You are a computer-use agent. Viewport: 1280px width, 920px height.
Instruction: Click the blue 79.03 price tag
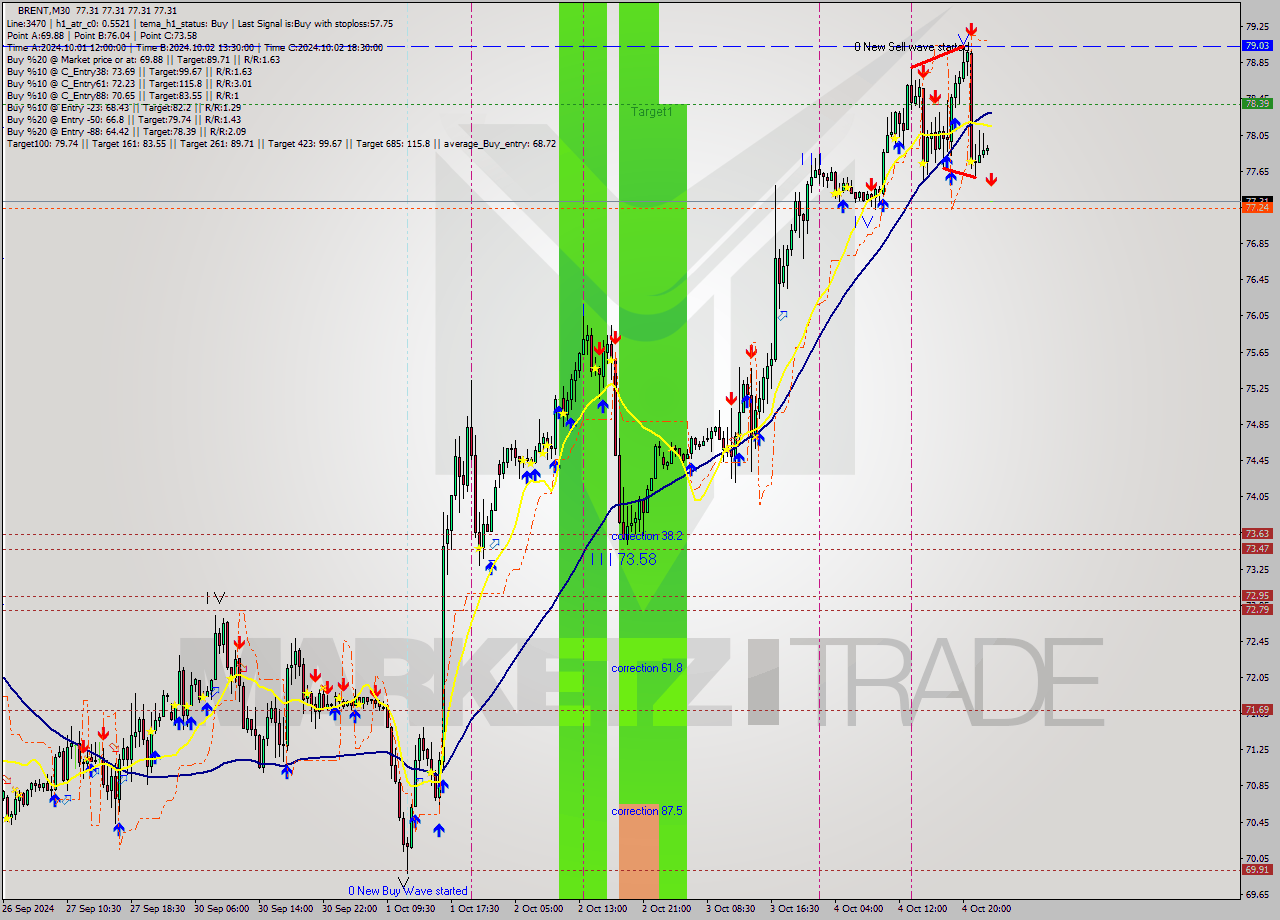[x=1257, y=45]
